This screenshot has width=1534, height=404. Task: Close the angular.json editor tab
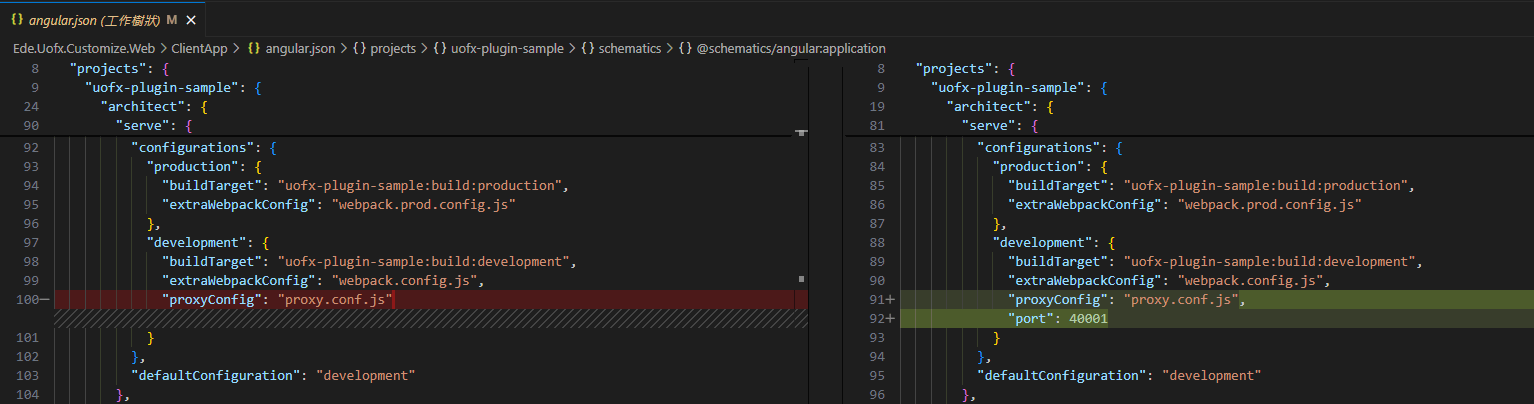coord(191,20)
